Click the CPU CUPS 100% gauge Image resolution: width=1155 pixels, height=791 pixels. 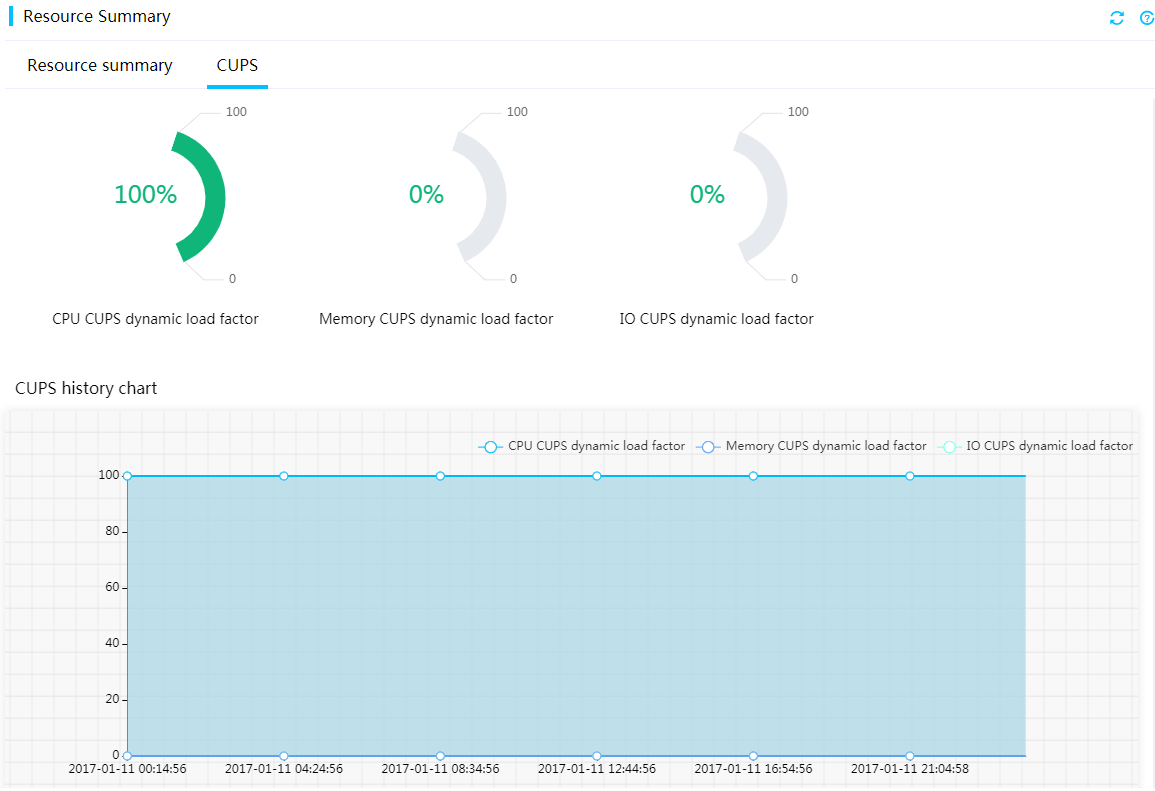pyautogui.click(x=199, y=197)
